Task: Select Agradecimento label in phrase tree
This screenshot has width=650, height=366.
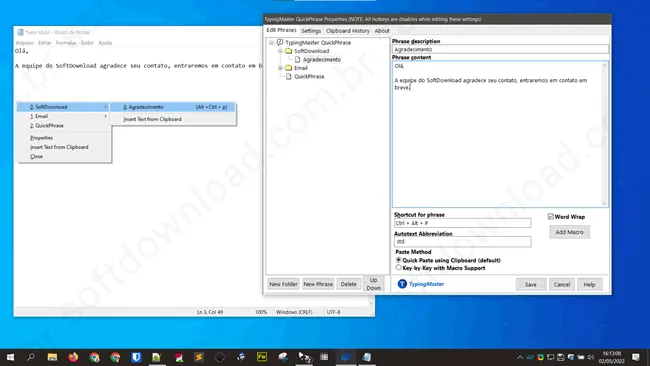Action: [x=322, y=59]
